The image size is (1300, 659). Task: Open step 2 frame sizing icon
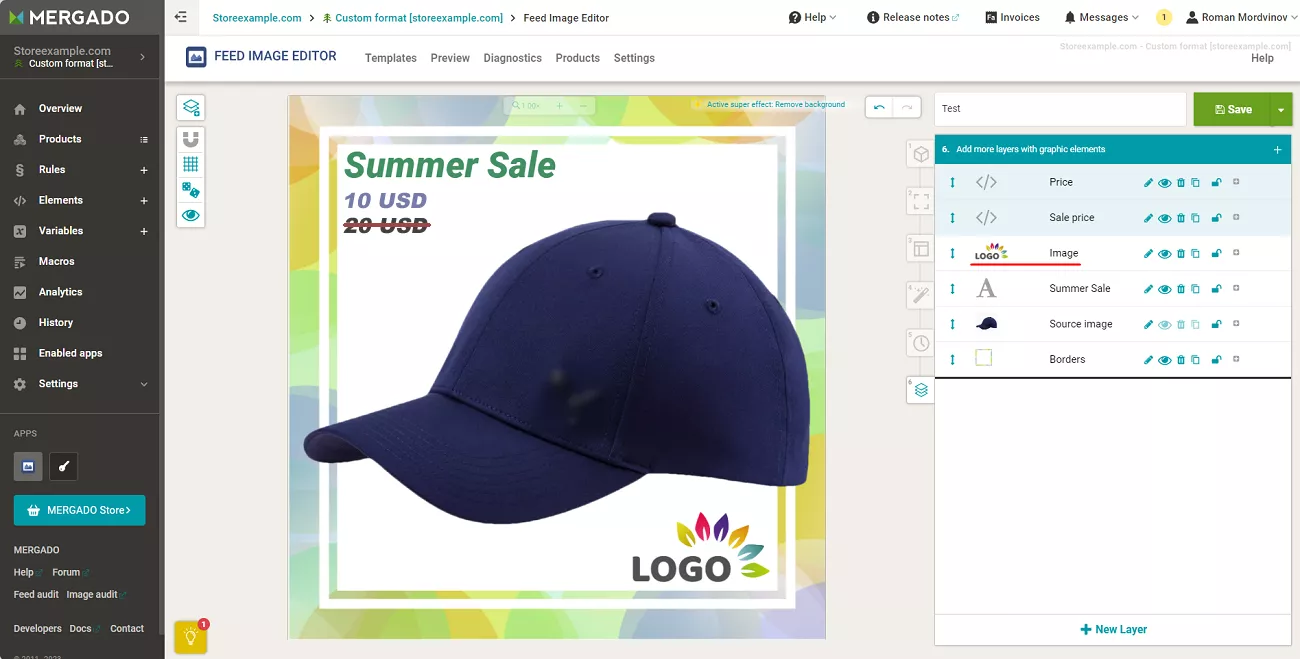(921, 201)
